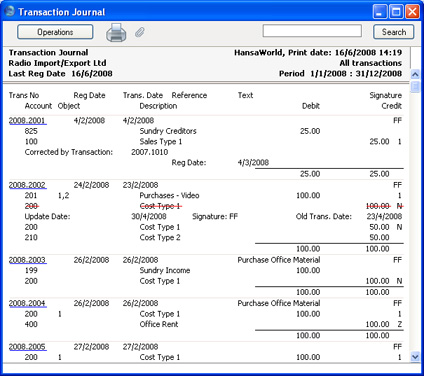Click the 'Office Rent' description
The height and width of the screenshot is (376, 424).
(159, 324)
